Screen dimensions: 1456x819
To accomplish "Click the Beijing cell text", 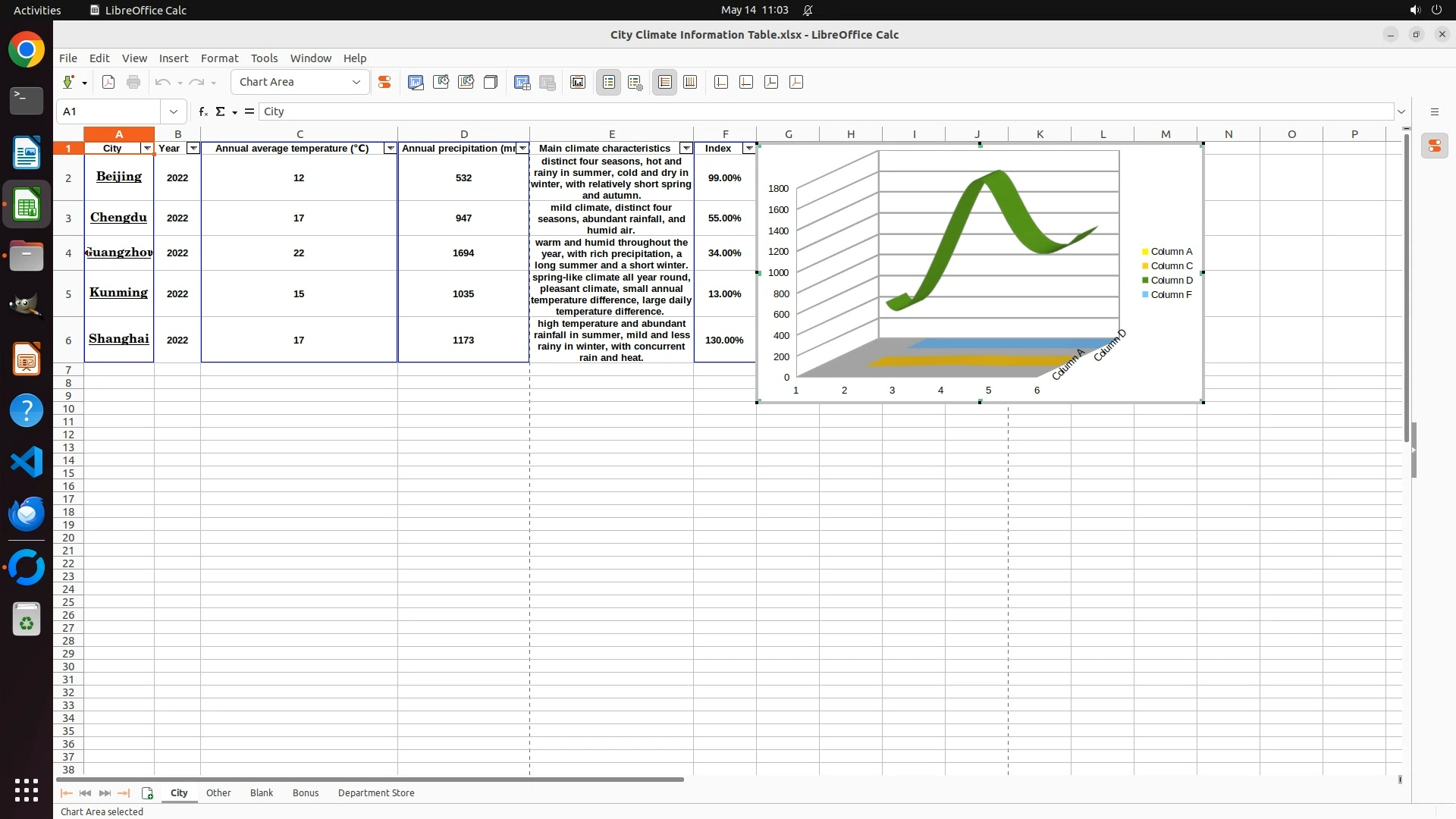I will pos(119,177).
